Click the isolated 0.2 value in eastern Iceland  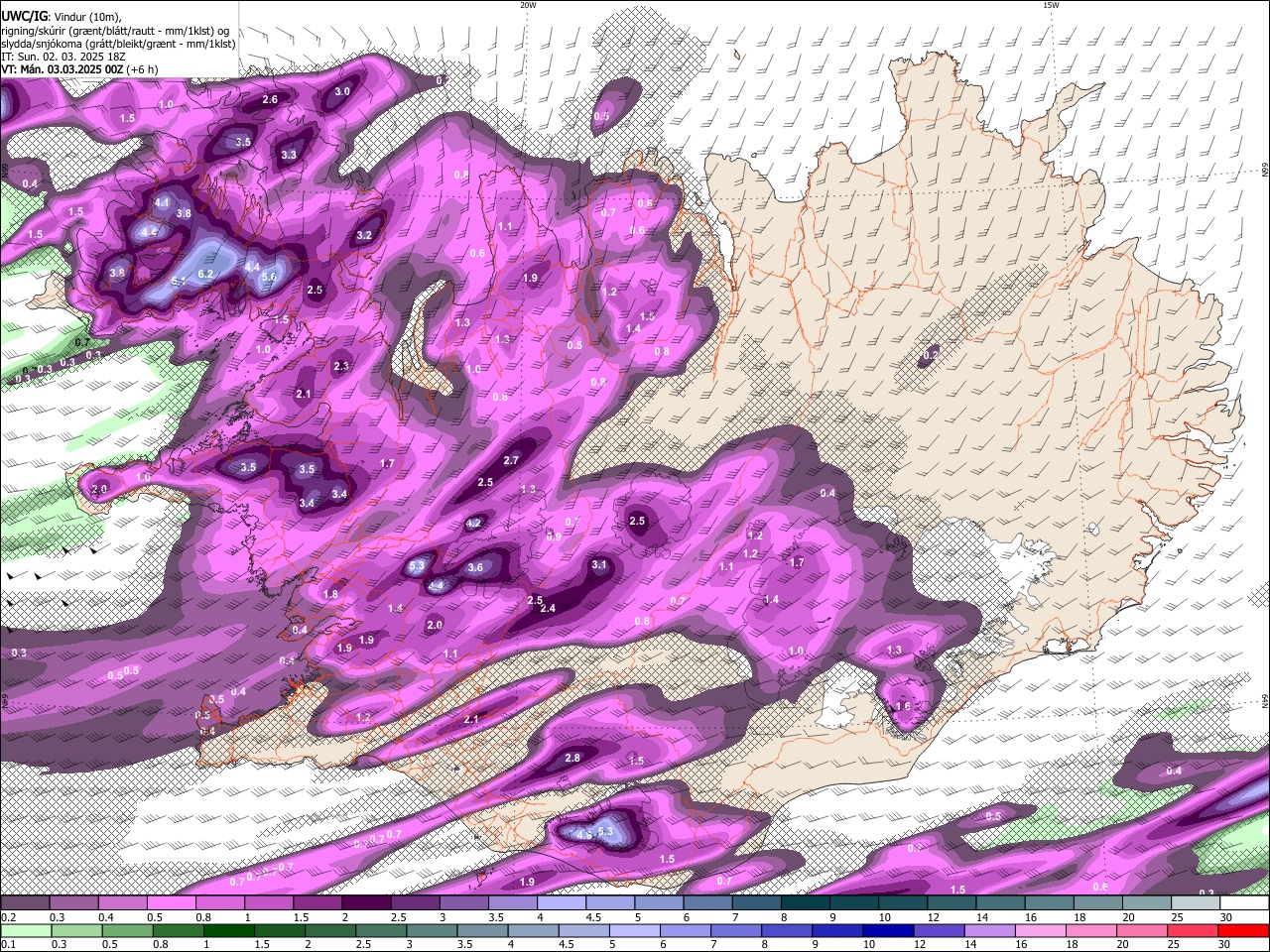(932, 354)
